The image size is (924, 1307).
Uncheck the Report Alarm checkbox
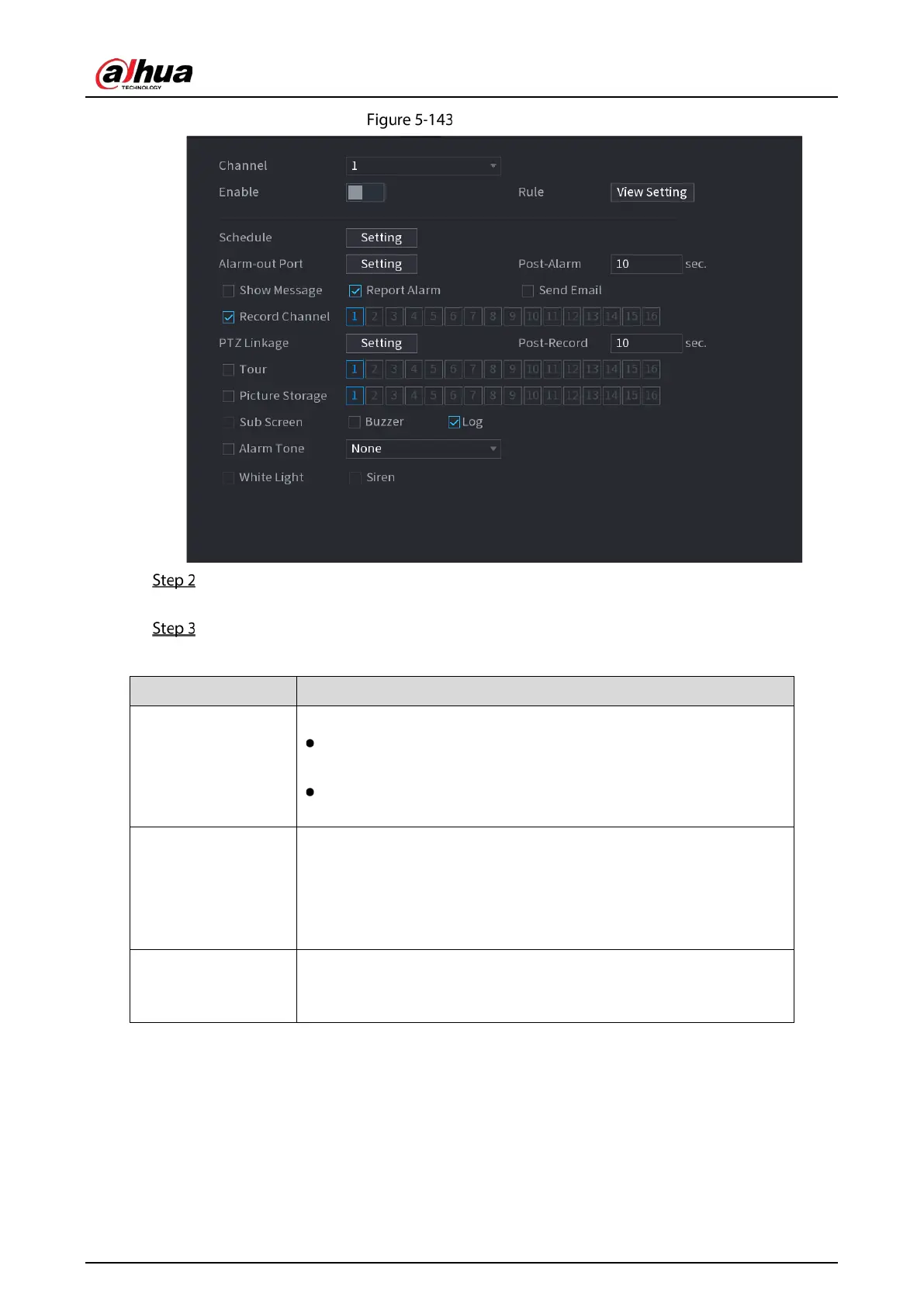click(355, 291)
